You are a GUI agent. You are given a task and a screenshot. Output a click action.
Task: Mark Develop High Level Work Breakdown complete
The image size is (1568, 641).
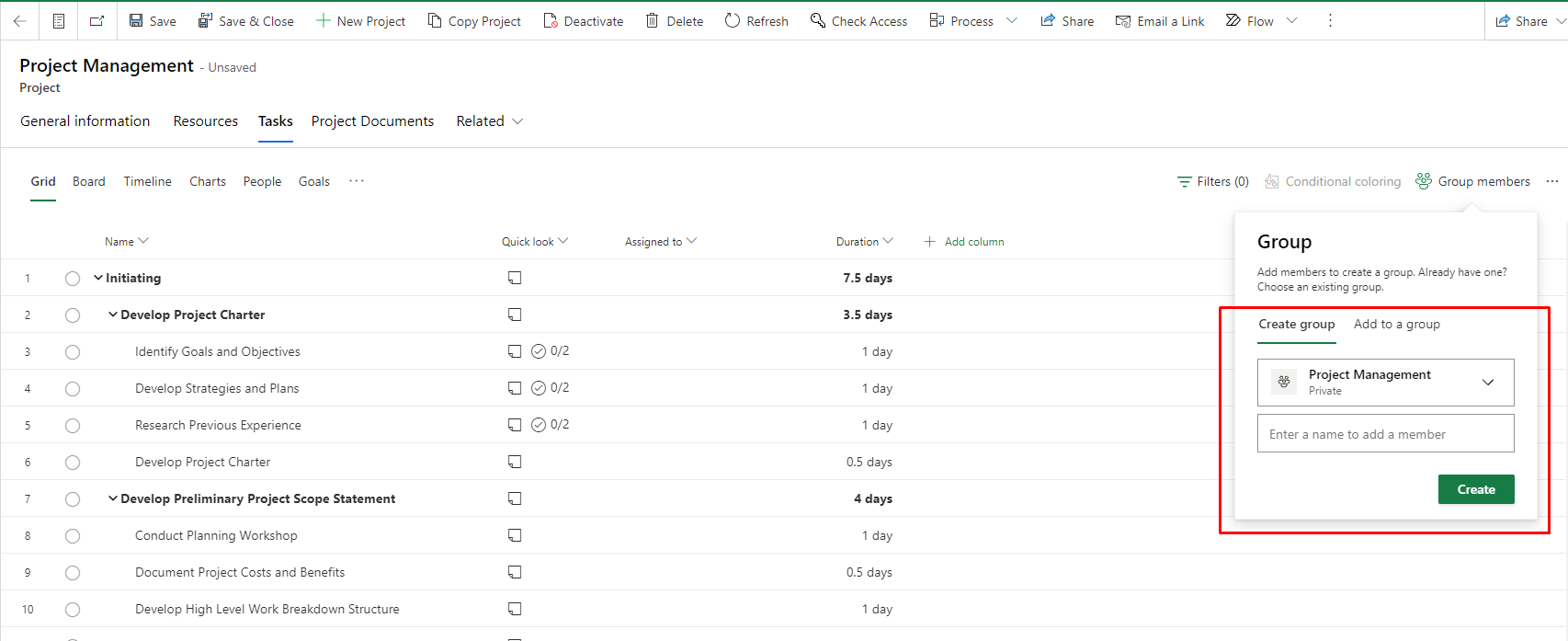73,610
